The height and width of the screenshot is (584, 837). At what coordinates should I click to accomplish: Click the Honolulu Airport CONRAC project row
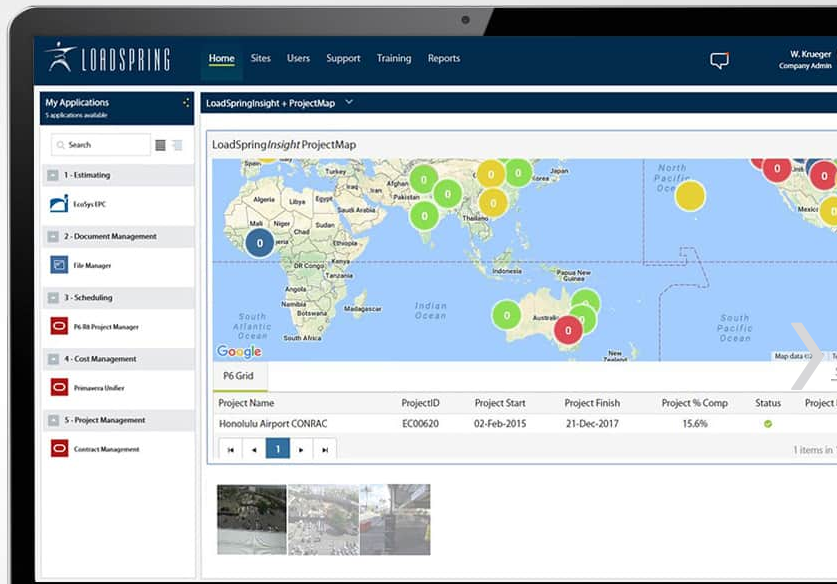(x=273, y=424)
